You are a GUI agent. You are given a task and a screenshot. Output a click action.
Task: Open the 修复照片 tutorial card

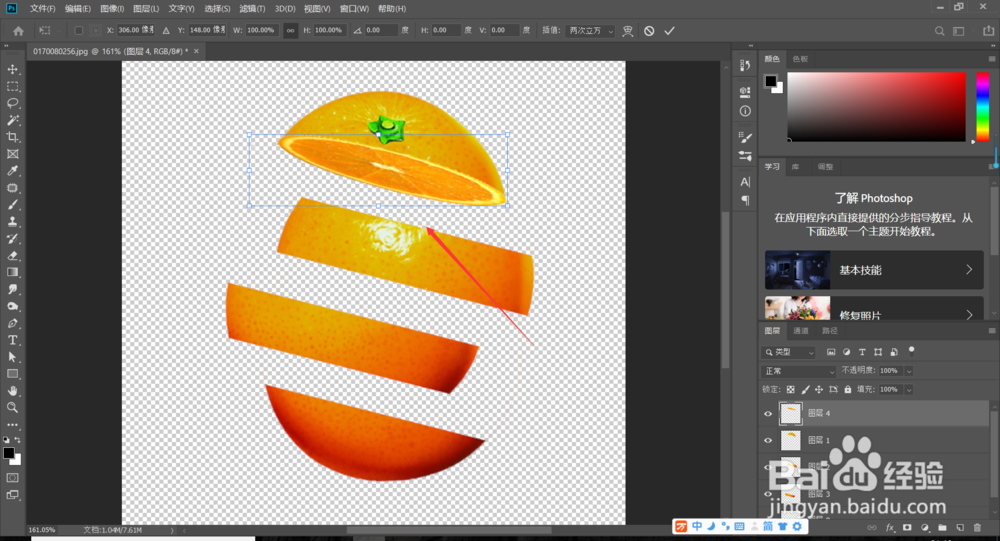pos(874,308)
